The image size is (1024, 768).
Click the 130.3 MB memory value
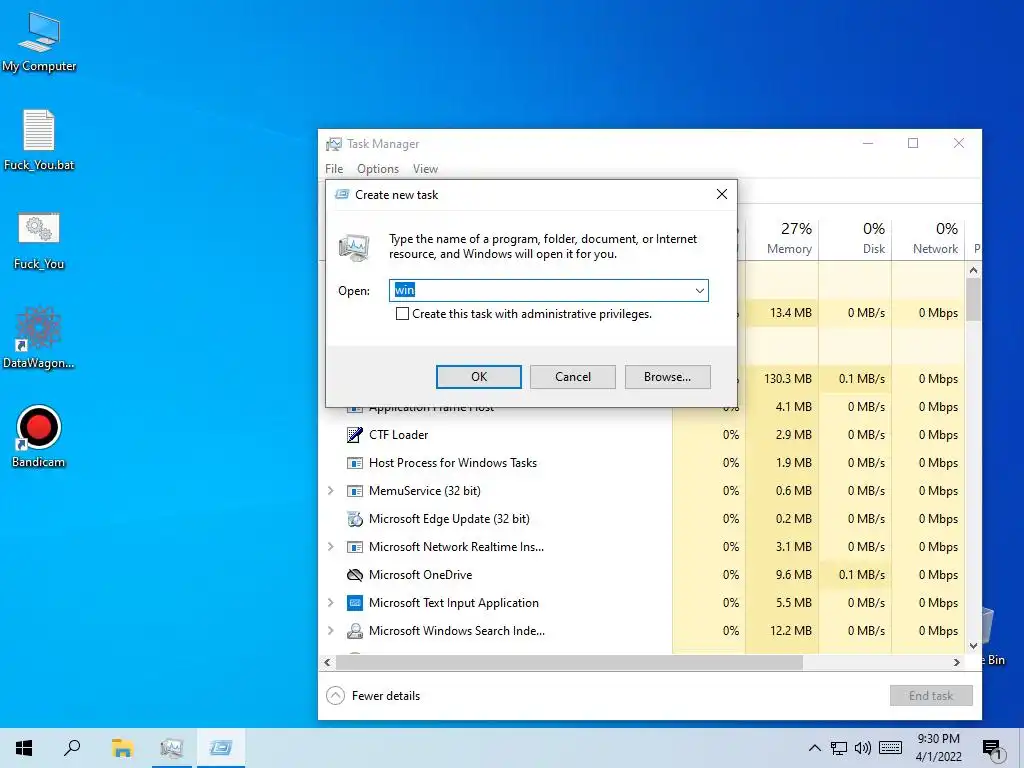(x=788, y=379)
